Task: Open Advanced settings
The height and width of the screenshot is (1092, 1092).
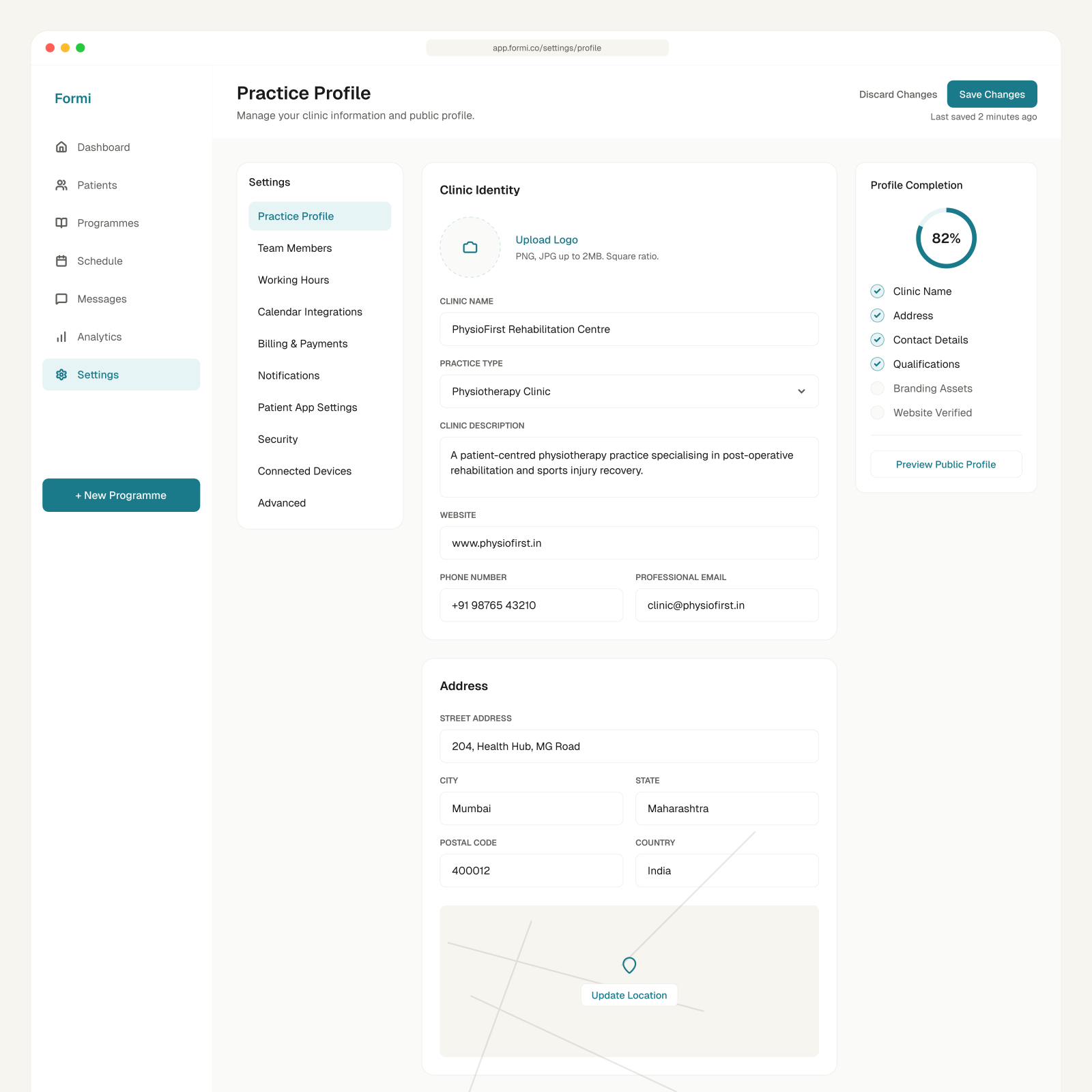Action: [319, 503]
